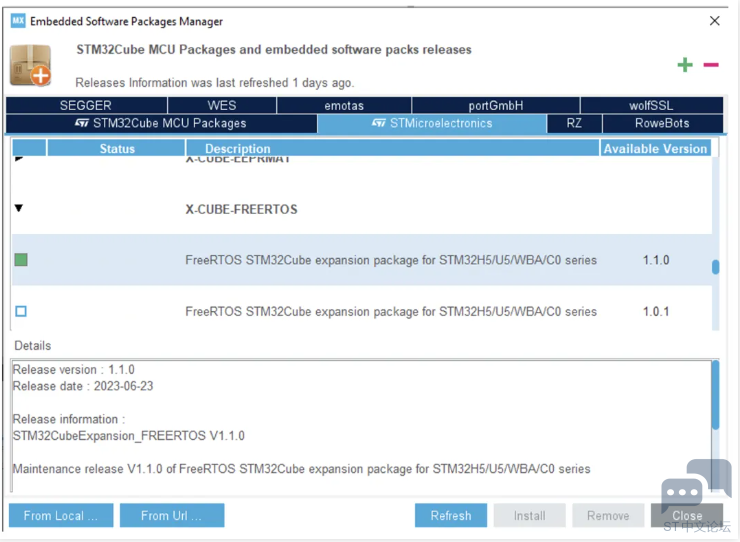Open the RZ tab
740x542 pixels.
[574, 124]
